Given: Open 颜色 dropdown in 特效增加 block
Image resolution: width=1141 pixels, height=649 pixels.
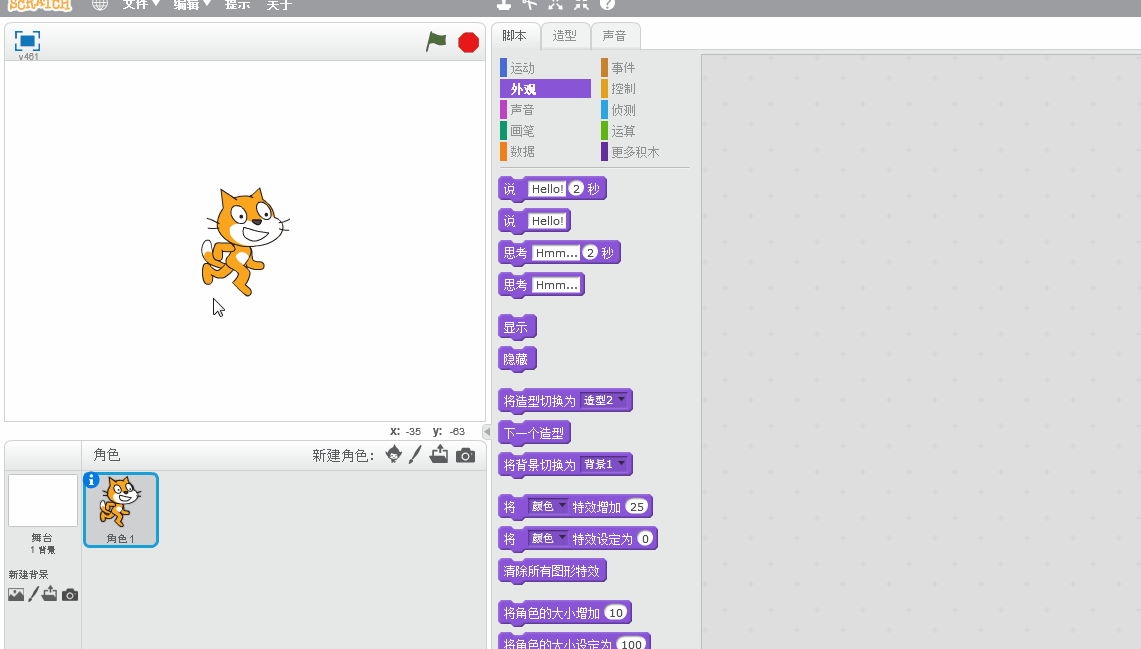Looking at the screenshot, I should 548,506.
